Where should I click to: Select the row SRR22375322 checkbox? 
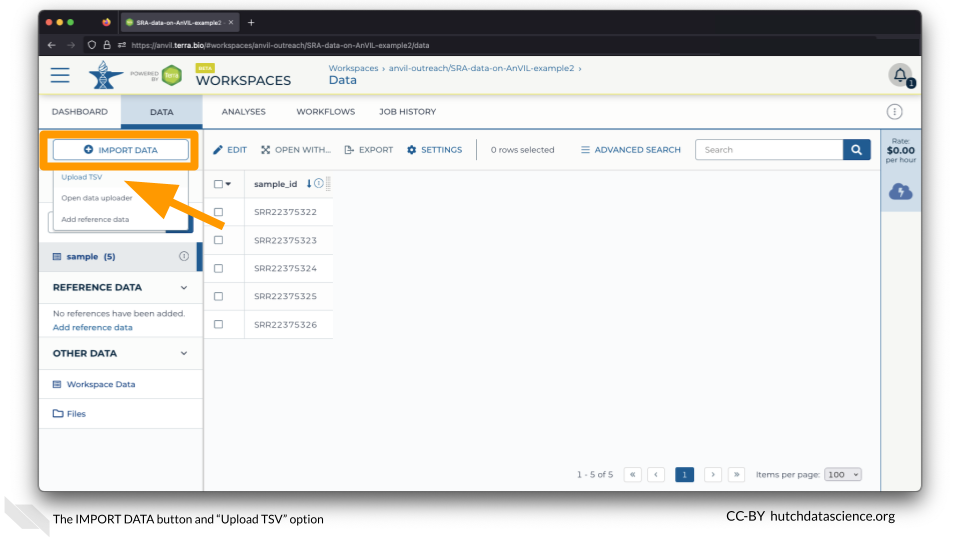[x=218, y=212]
